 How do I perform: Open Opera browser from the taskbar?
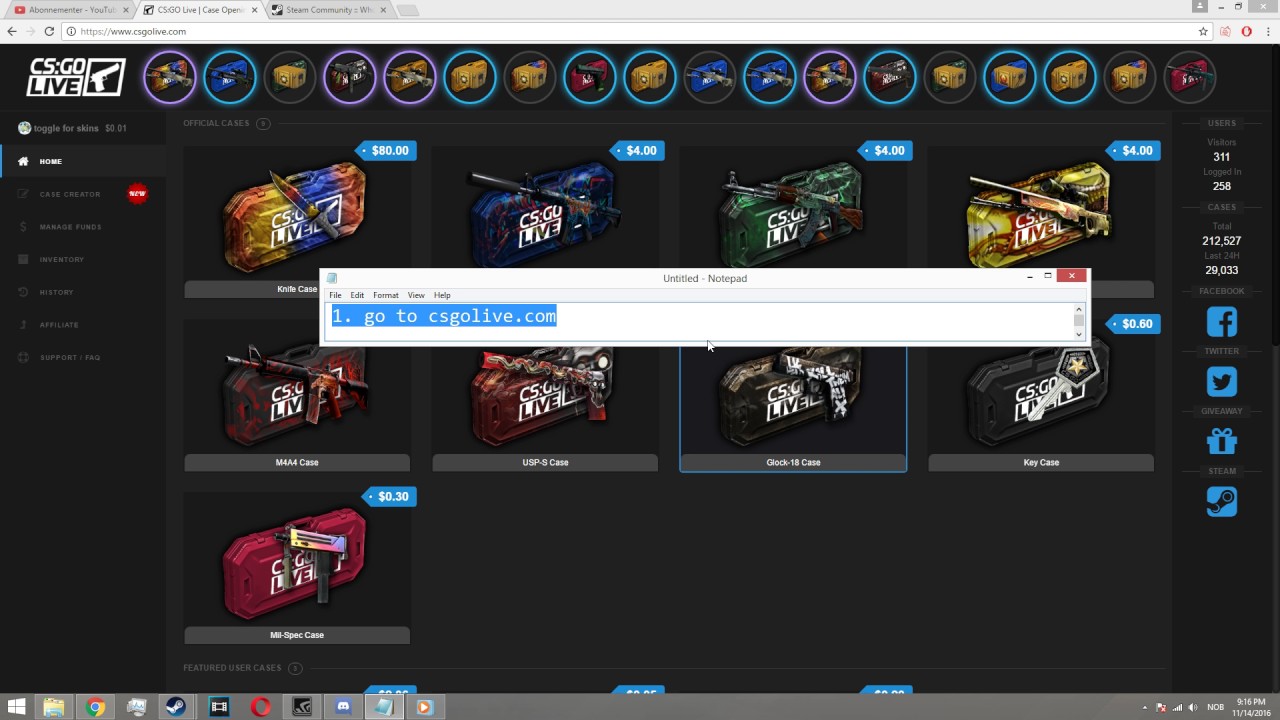260,707
